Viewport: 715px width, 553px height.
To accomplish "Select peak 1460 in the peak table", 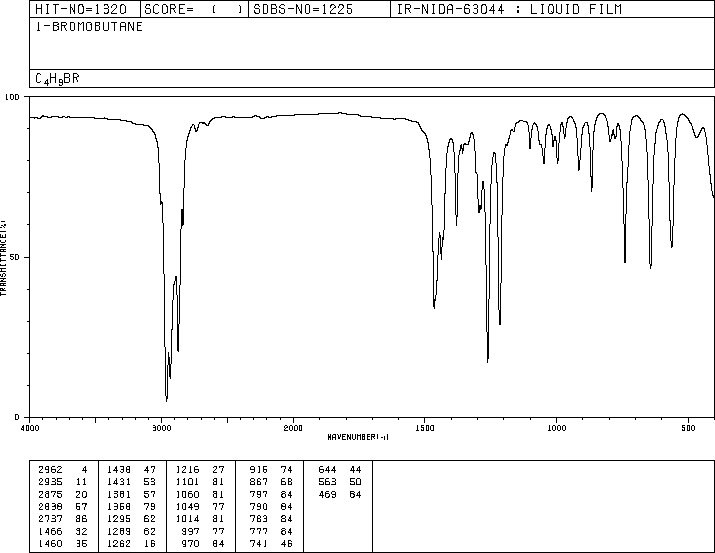I will pyautogui.click(x=51, y=544).
